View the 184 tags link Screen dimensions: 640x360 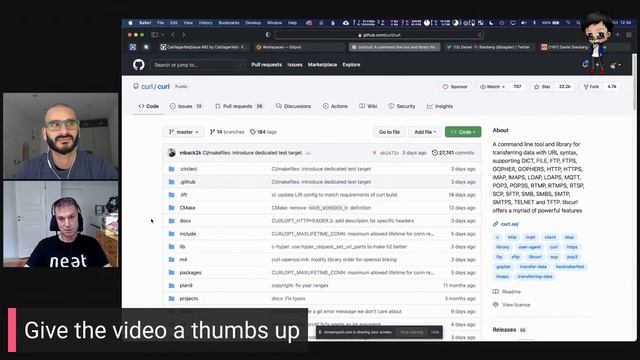coord(263,132)
